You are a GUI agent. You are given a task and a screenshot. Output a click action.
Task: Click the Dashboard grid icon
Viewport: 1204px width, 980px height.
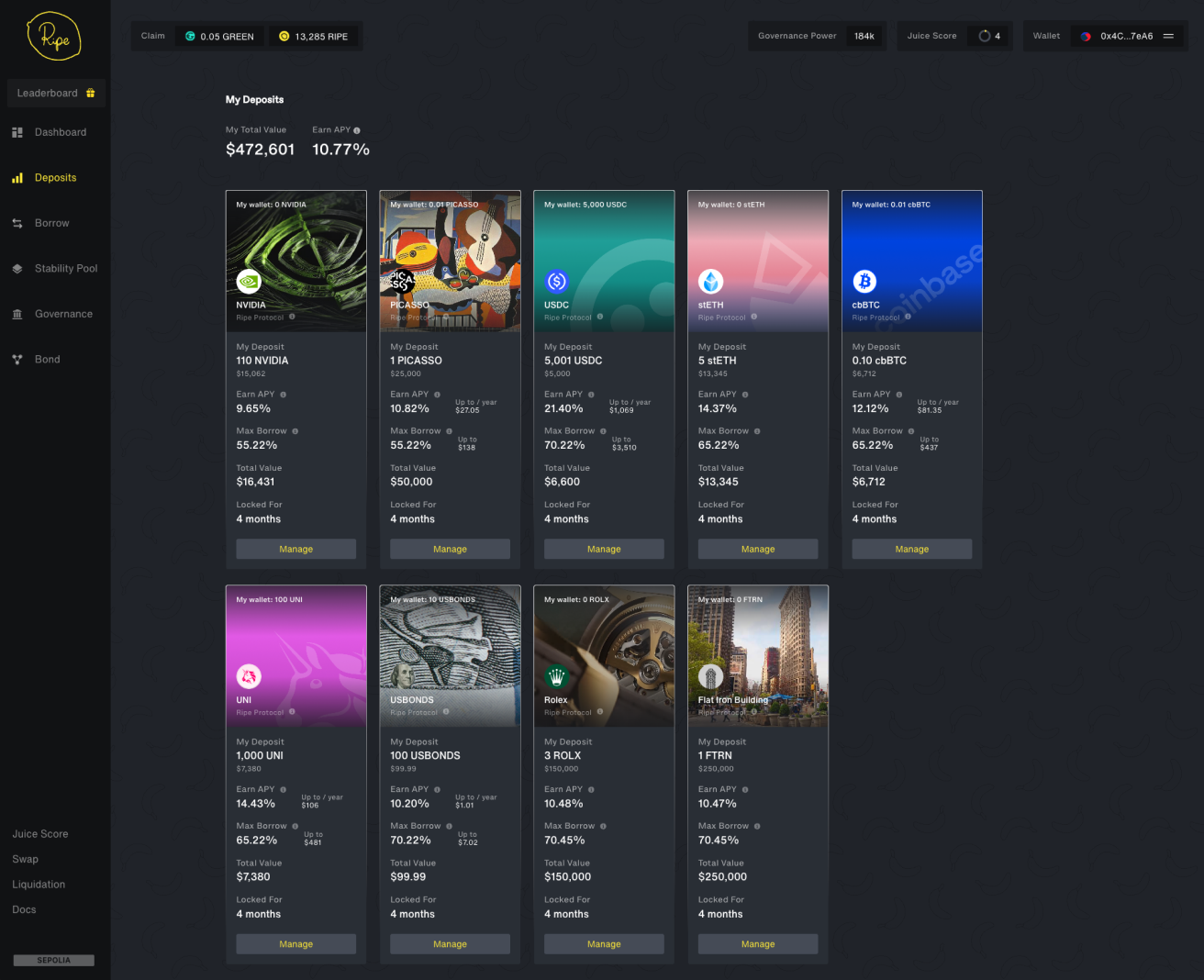click(x=17, y=132)
